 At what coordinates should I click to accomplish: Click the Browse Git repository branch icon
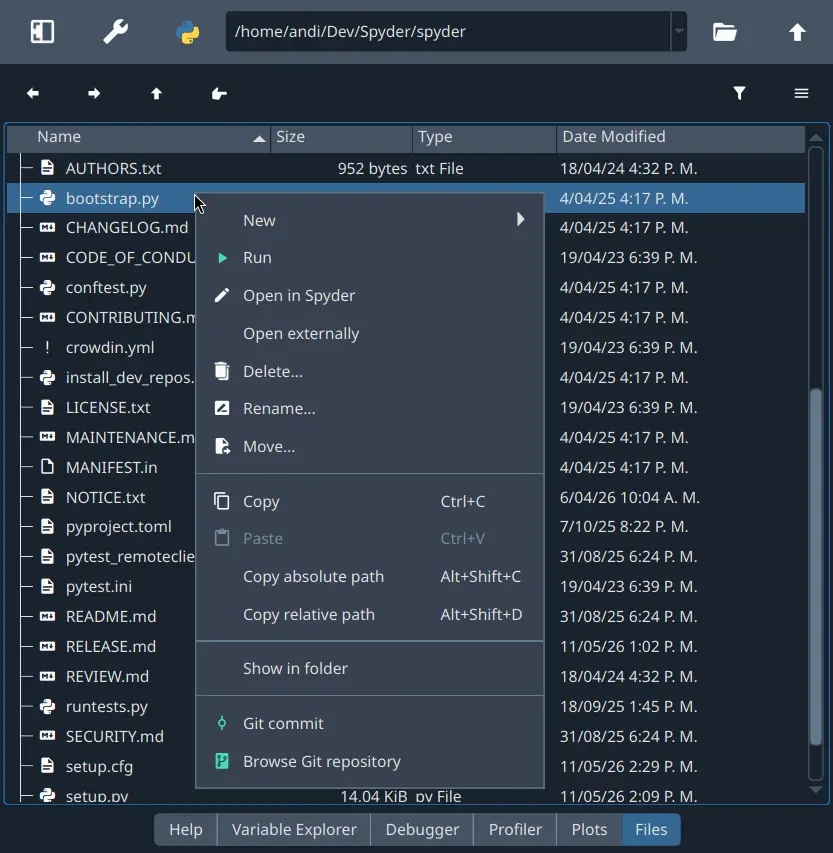coord(222,761)
